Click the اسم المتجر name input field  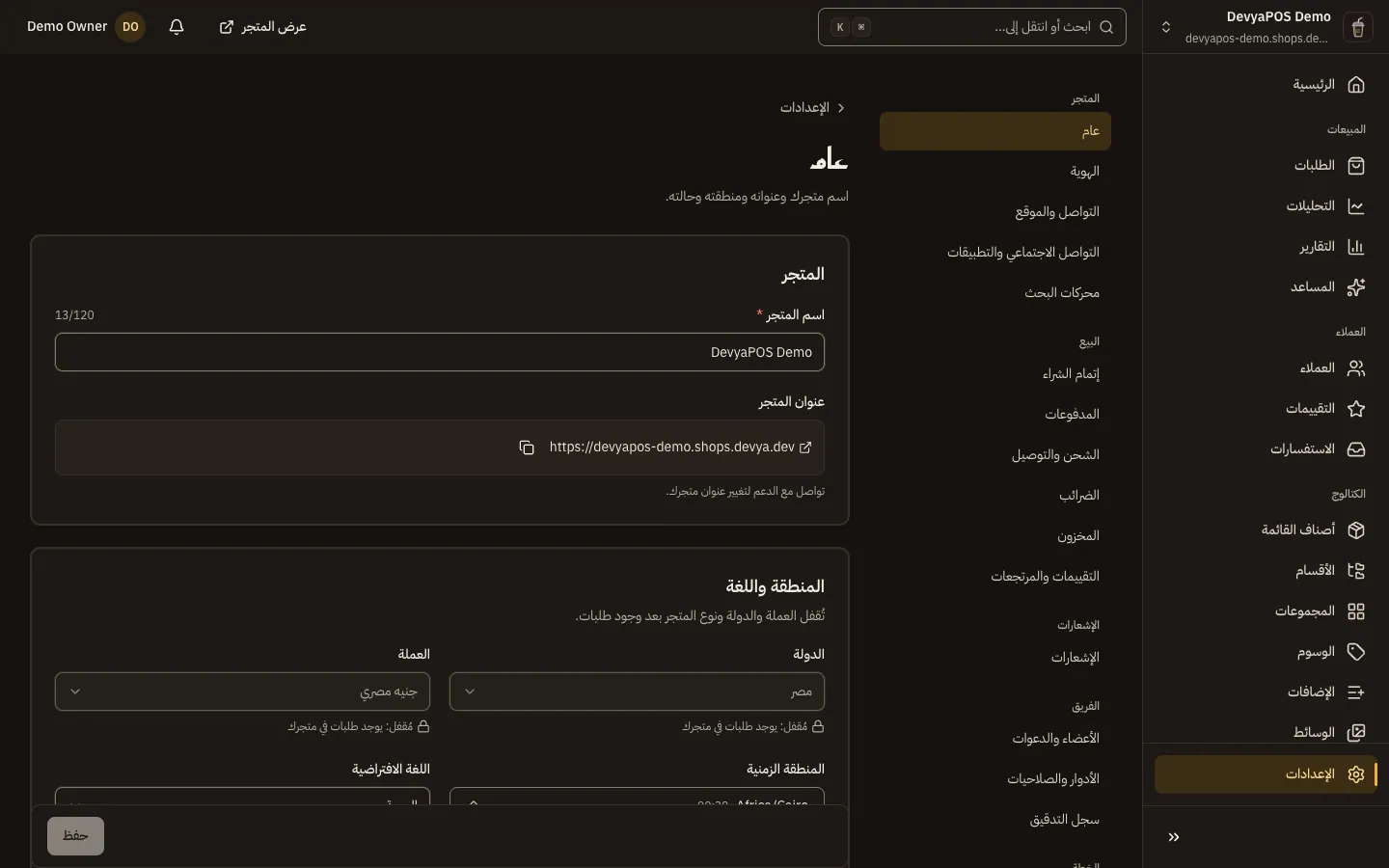coord(440,352)
